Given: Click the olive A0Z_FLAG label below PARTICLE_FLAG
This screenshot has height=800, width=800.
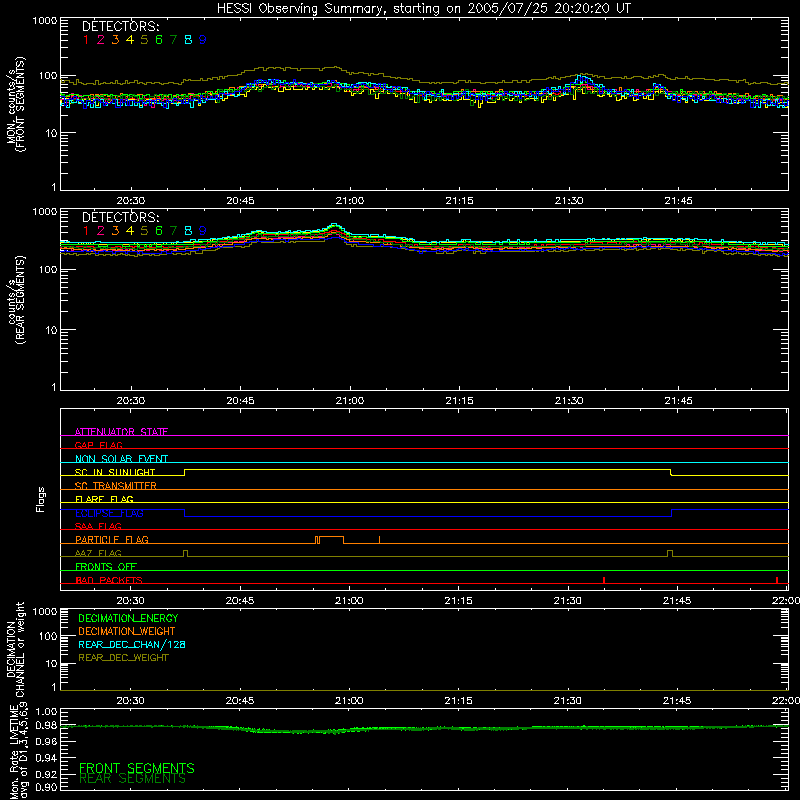Looking at the screenshot, I should click(x=98, y=554).
